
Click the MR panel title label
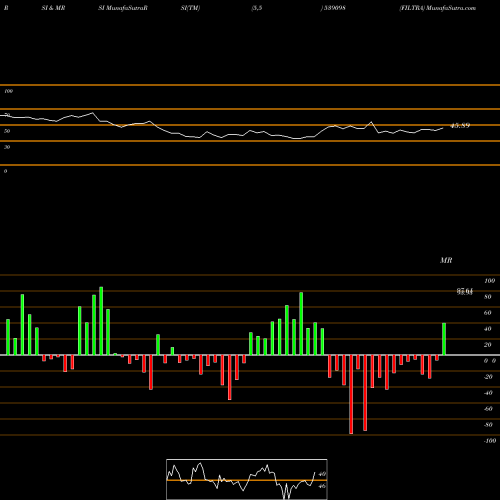click(x=446, y=260)
